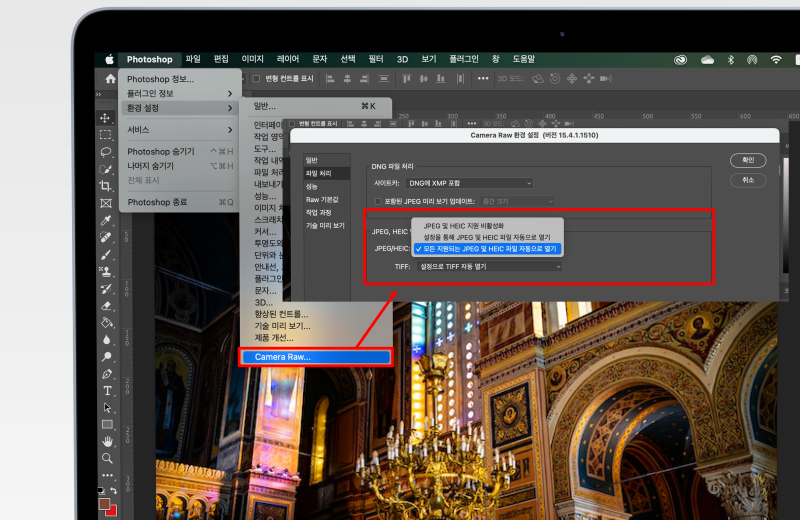Select the Blur tool
This screenshot has height=520, width=800.
pos(106,340)
